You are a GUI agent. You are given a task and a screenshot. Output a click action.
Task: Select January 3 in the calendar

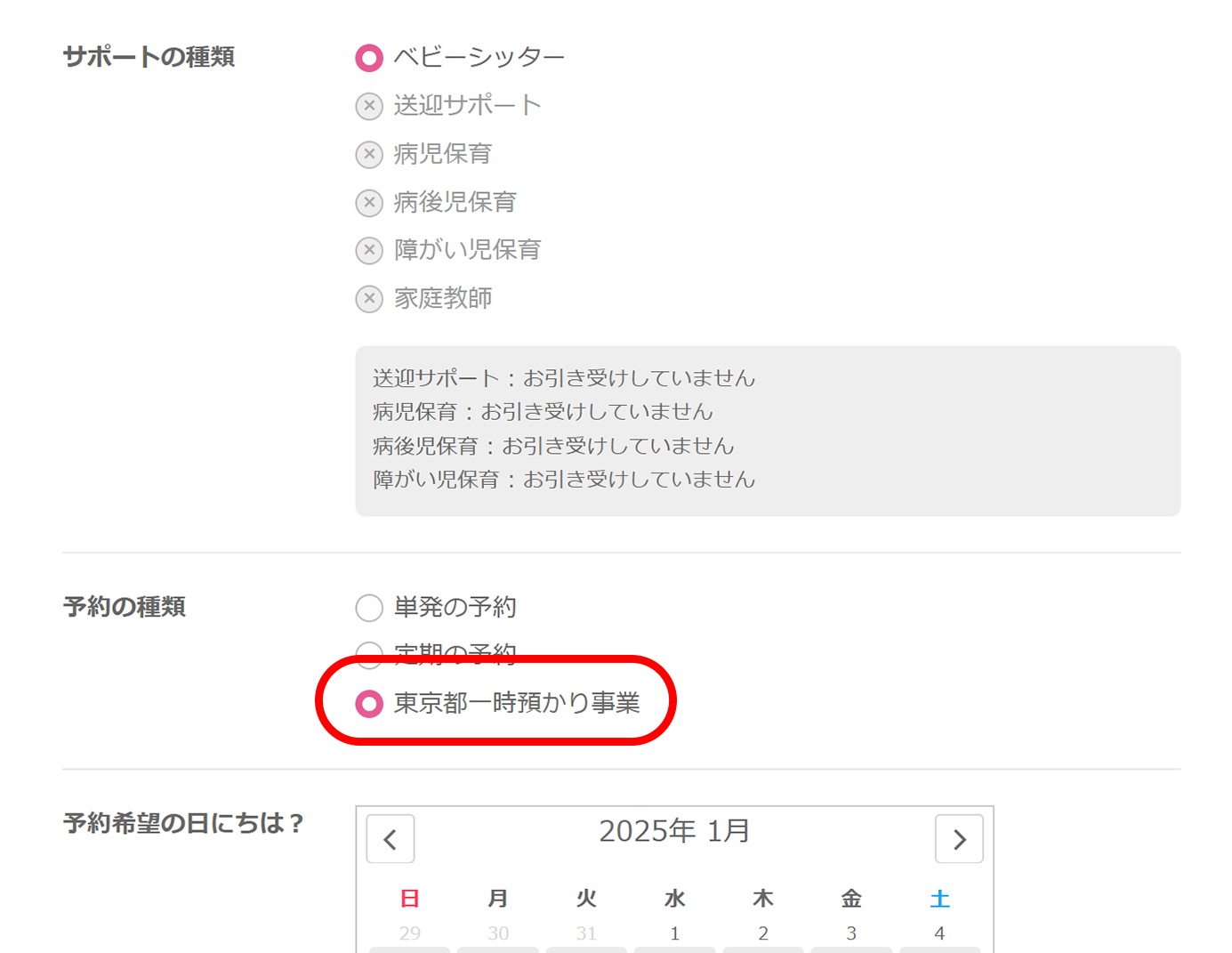pyautogui.click(x=851, y=933)
